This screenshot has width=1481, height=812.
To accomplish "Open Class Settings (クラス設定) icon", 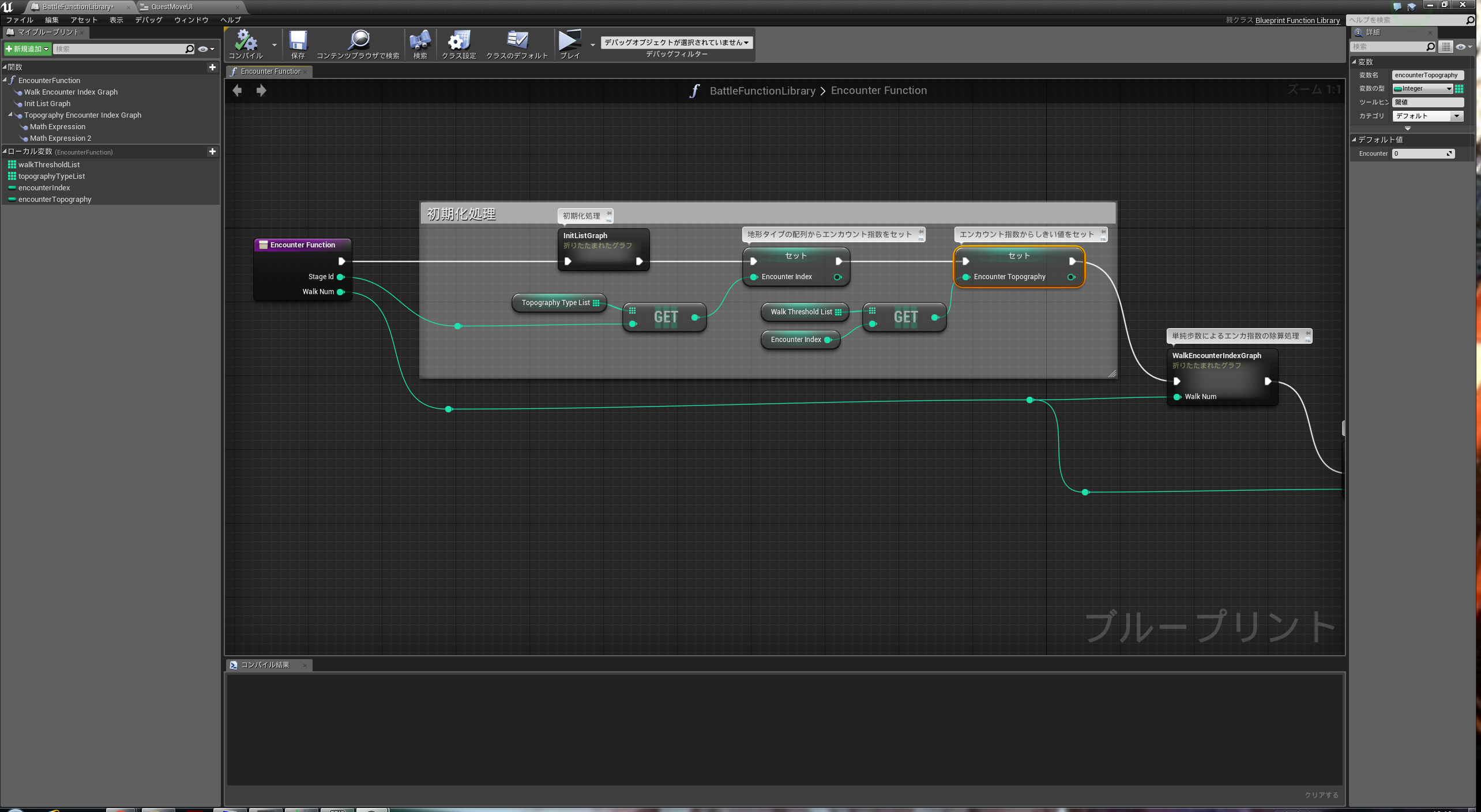I will pos(459,41).
